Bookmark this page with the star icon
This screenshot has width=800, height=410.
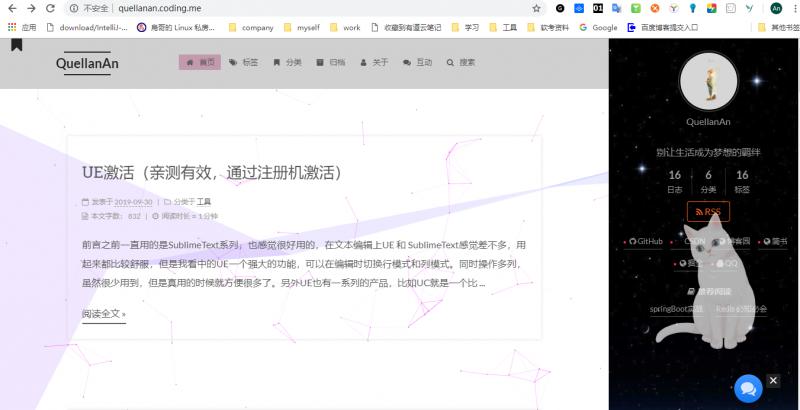click(536, 8)
